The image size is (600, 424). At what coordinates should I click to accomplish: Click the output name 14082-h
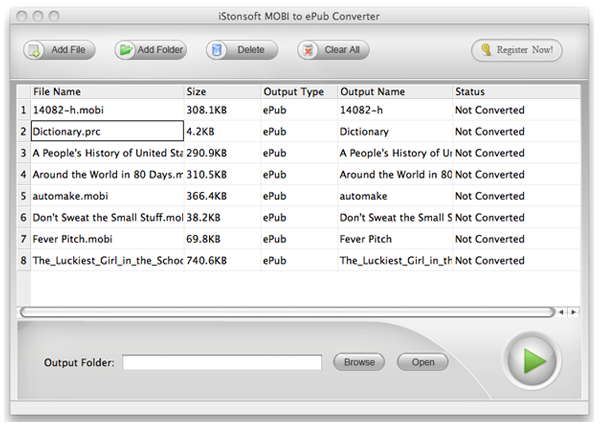(x=395, y=110)
